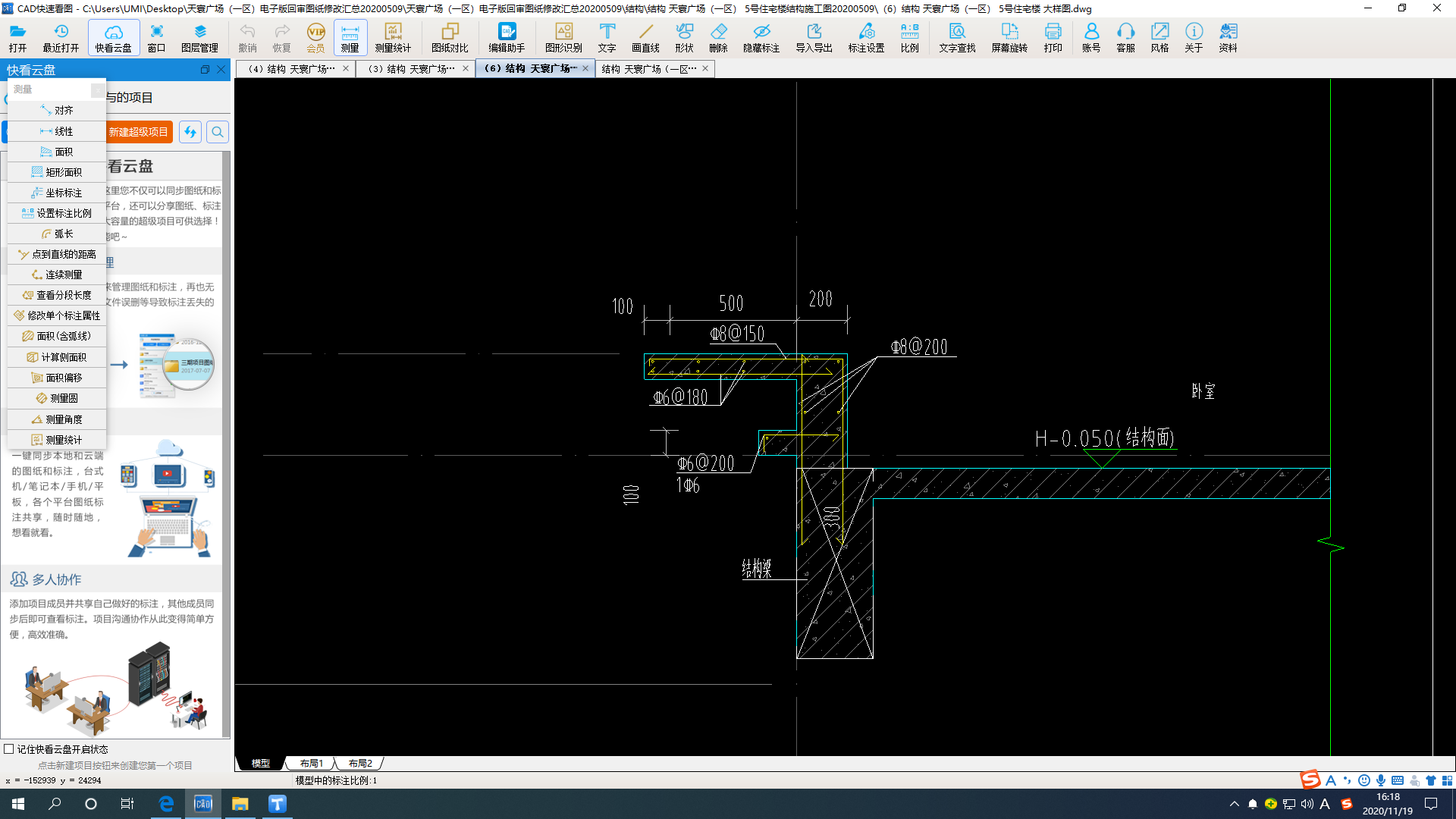This screenshot has width=1456, height=819.
Task: Click the 新建超级项目 button
Action: [139, 132]
